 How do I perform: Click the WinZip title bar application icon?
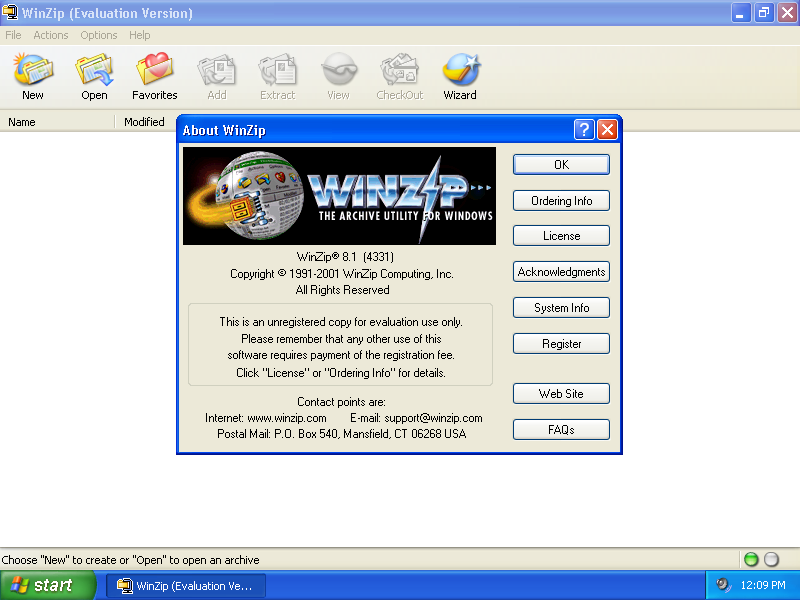[10, 12]
